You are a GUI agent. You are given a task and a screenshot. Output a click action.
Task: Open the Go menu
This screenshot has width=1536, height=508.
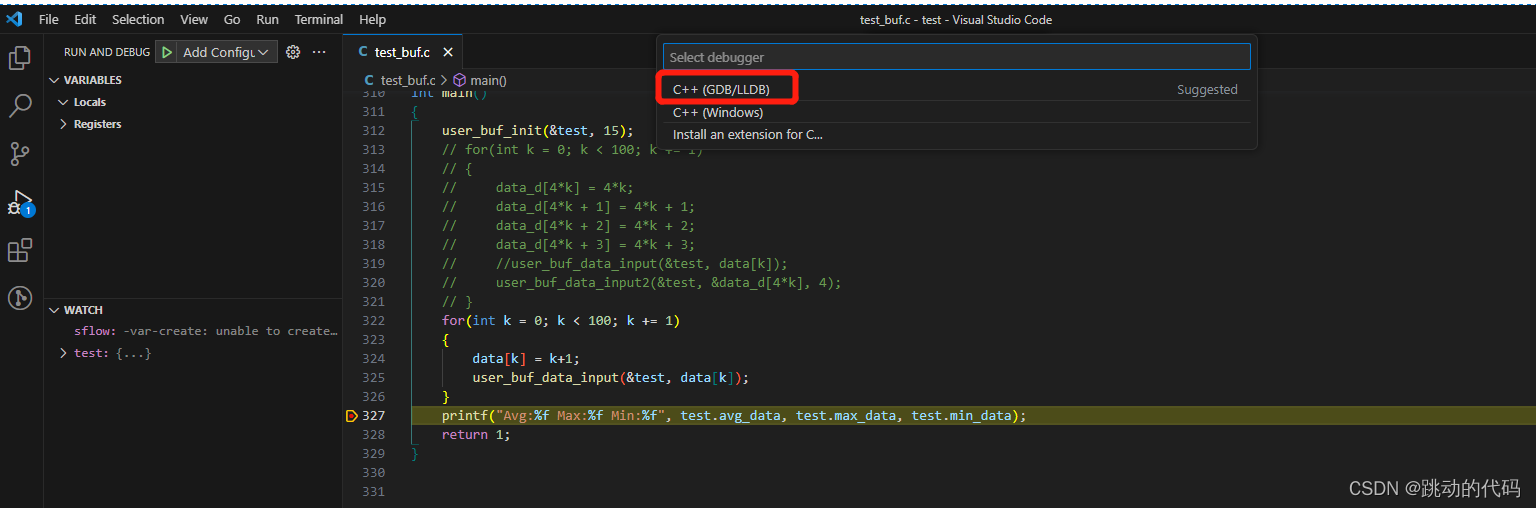click(232, 19)
